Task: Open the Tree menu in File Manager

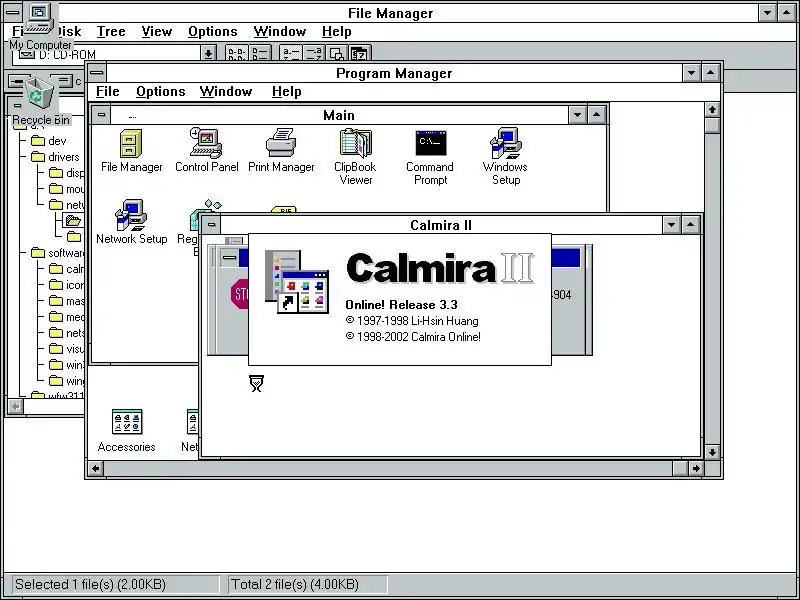Action: pyautogui.click(x=111, y=32)
